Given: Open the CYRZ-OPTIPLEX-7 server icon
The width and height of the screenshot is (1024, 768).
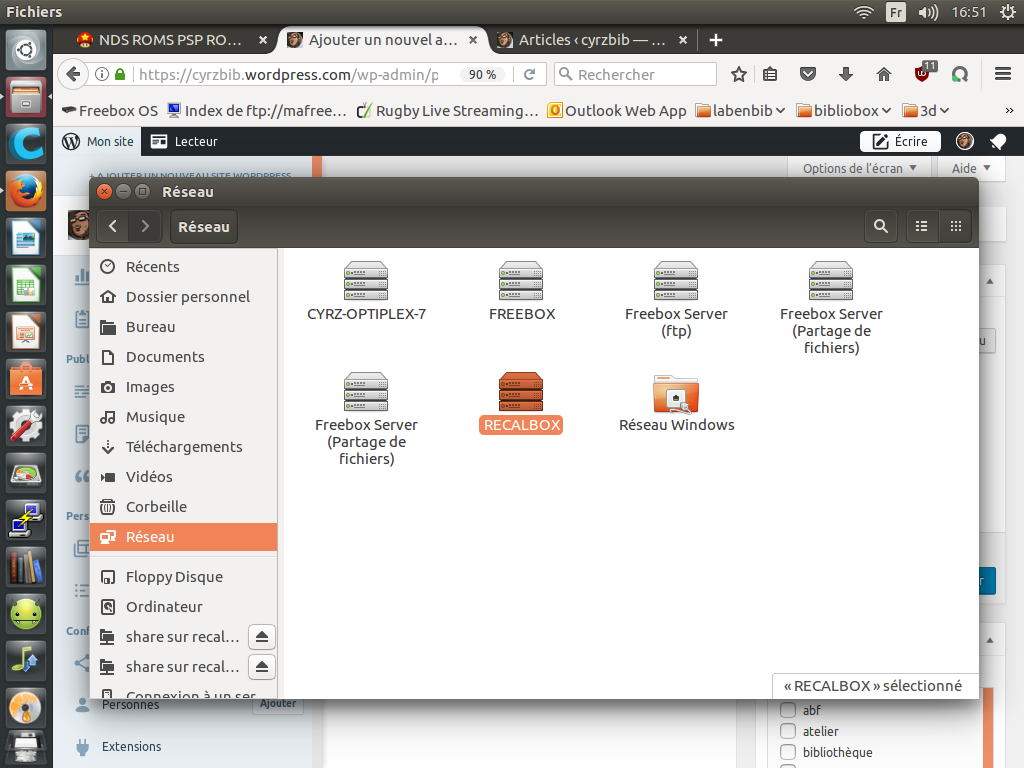Looking at the screenshot, I should click(x=366, y=282).
